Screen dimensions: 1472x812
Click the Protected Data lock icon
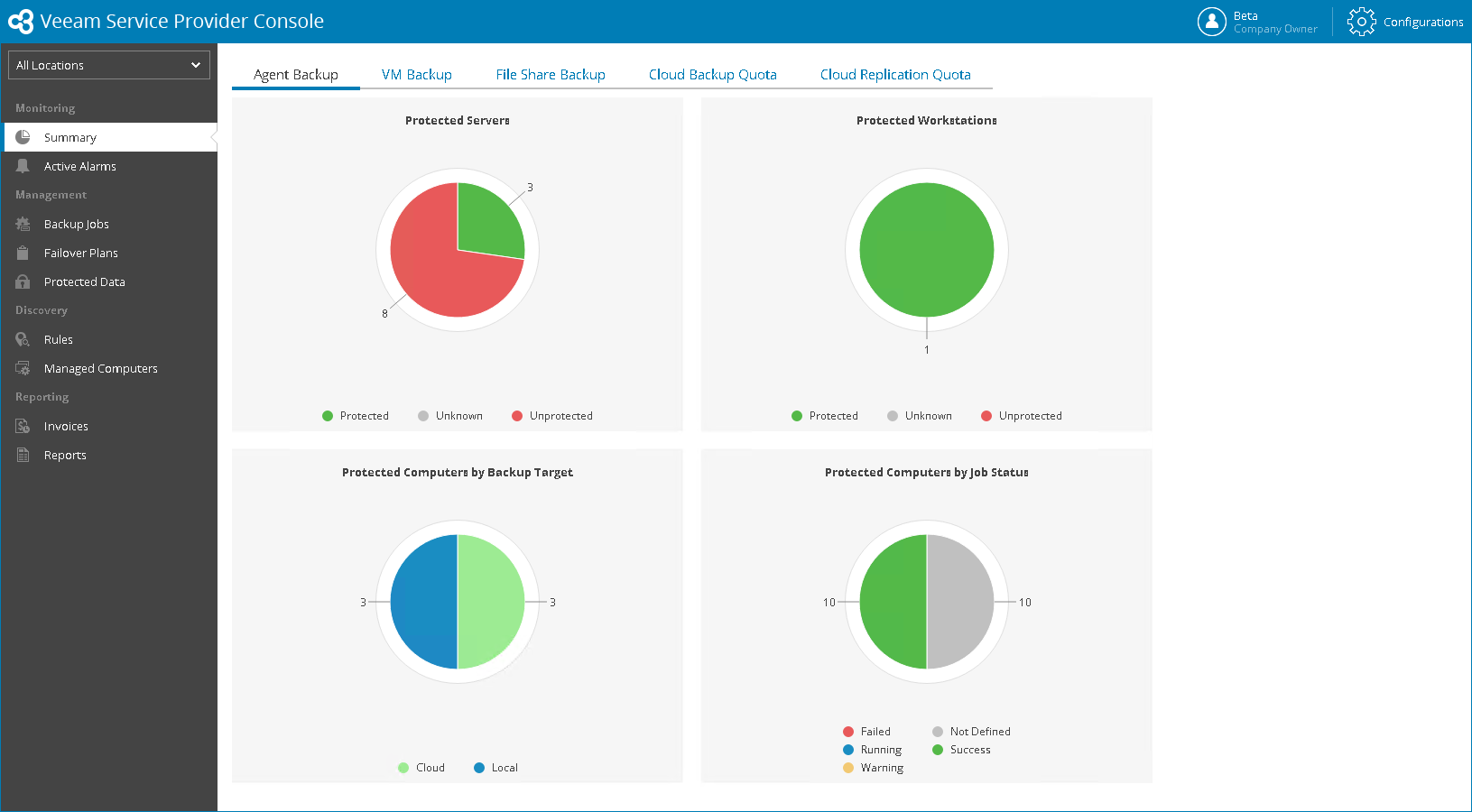[23, 281]
